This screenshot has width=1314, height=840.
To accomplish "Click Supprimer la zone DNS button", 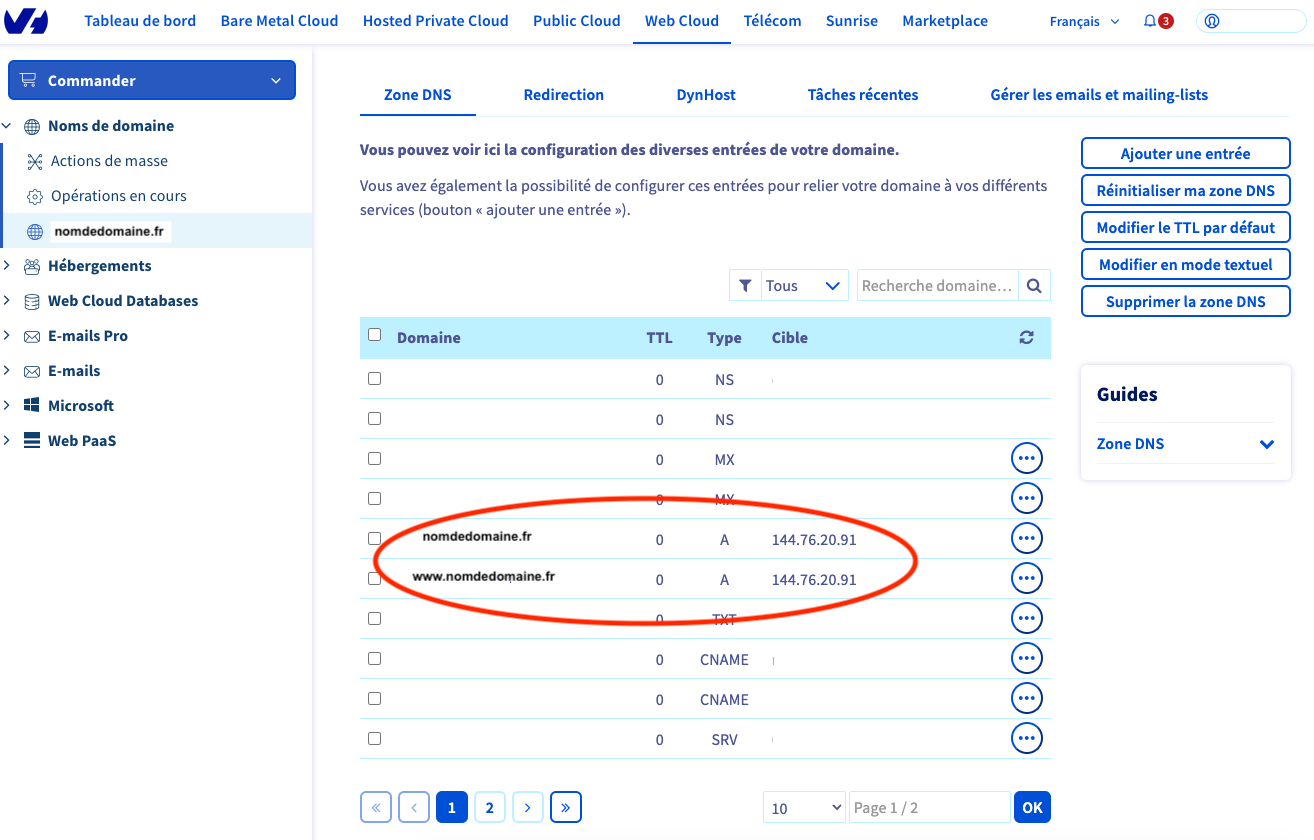I will 1185,302.
